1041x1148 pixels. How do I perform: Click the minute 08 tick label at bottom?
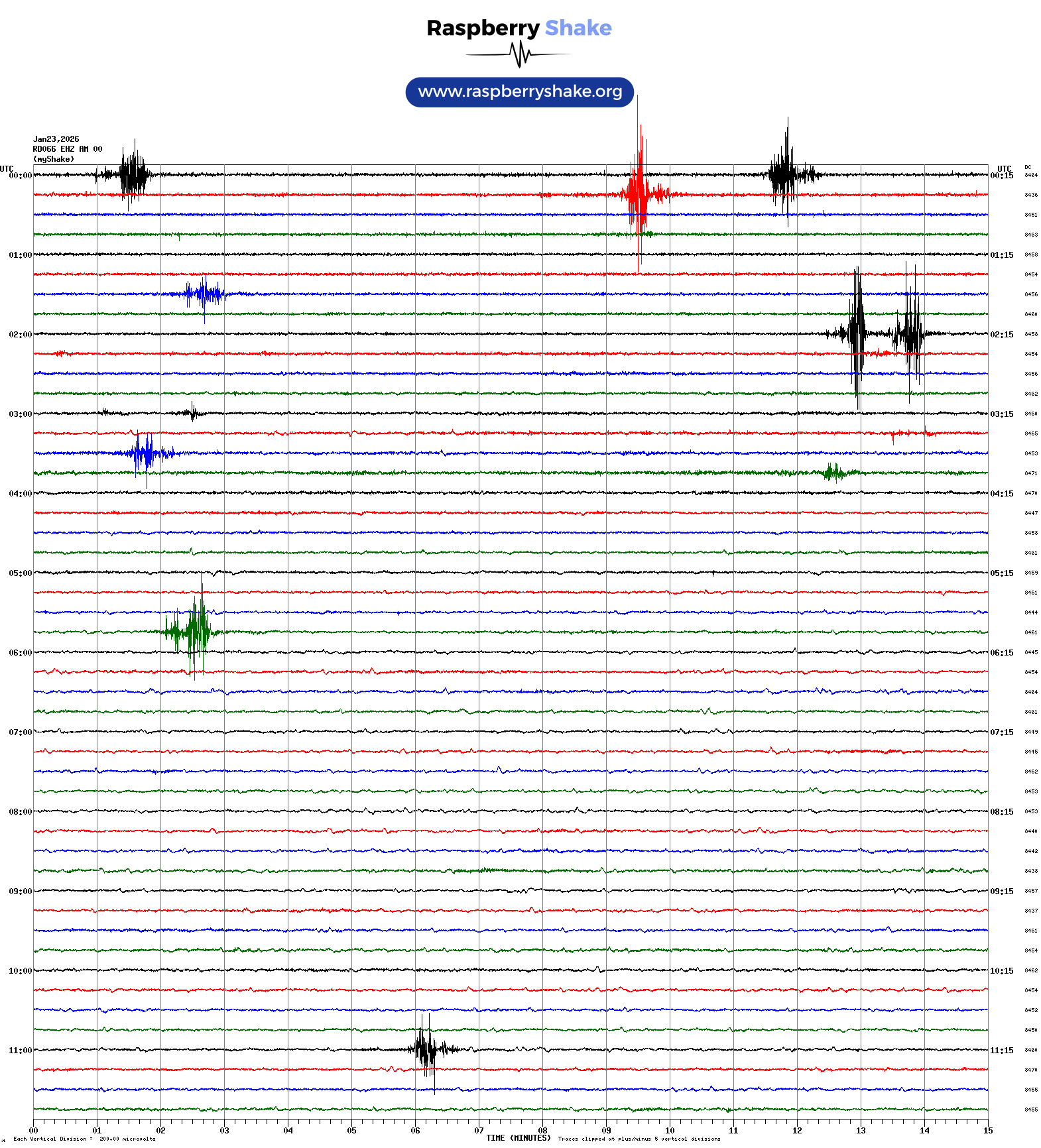pyautogui.click(x=542, y=1131)
